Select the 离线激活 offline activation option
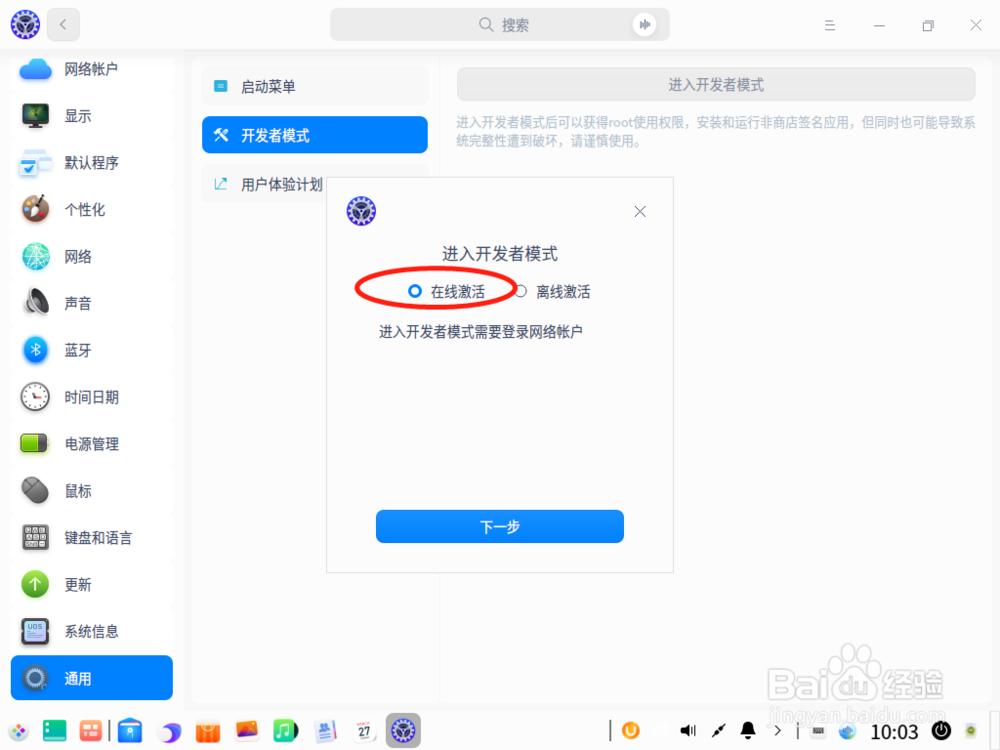This screenshot has height=750, width=1000. (520, 291)
